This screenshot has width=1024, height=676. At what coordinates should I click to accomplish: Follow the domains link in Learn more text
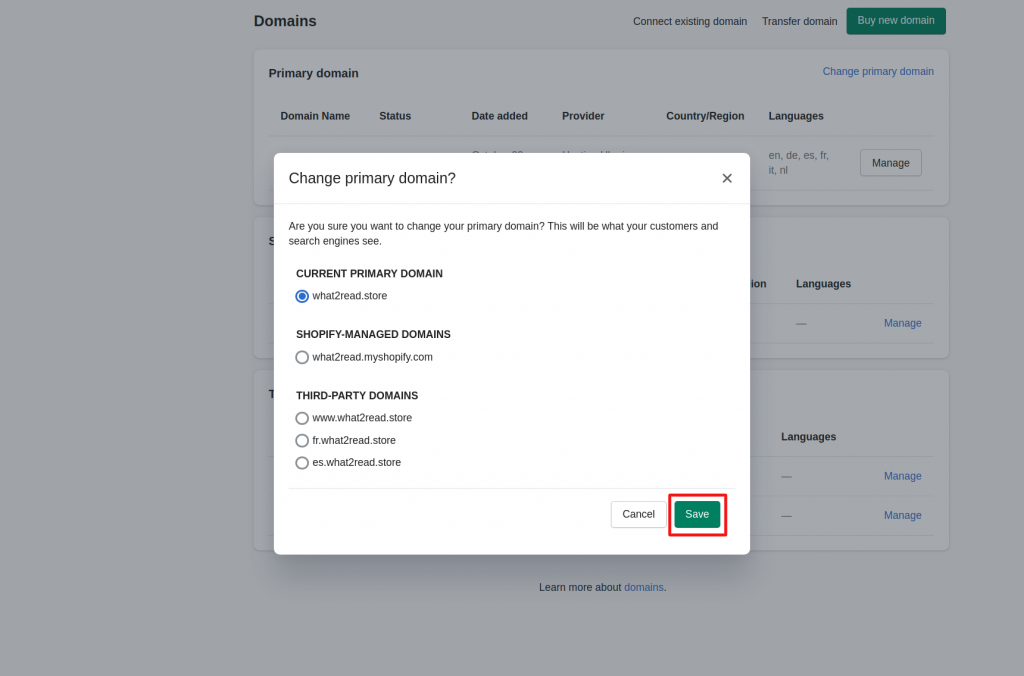point(643,587)
